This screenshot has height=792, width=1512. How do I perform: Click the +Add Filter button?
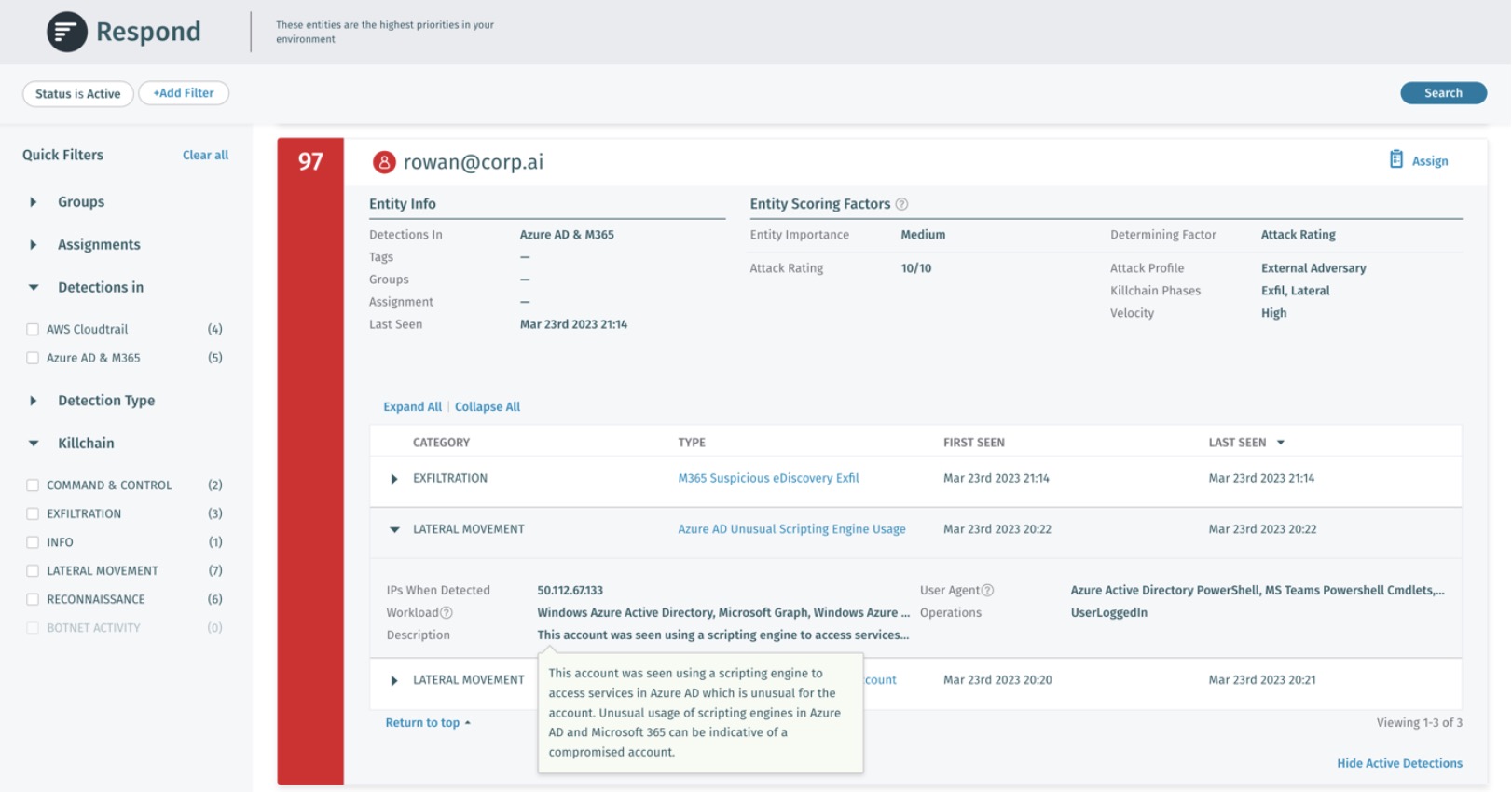coord(184,93)
